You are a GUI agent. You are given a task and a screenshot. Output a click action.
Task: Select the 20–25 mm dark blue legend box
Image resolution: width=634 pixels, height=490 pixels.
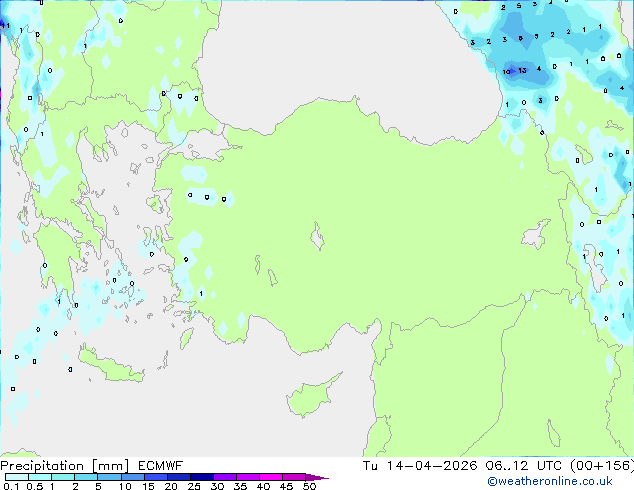178,477
